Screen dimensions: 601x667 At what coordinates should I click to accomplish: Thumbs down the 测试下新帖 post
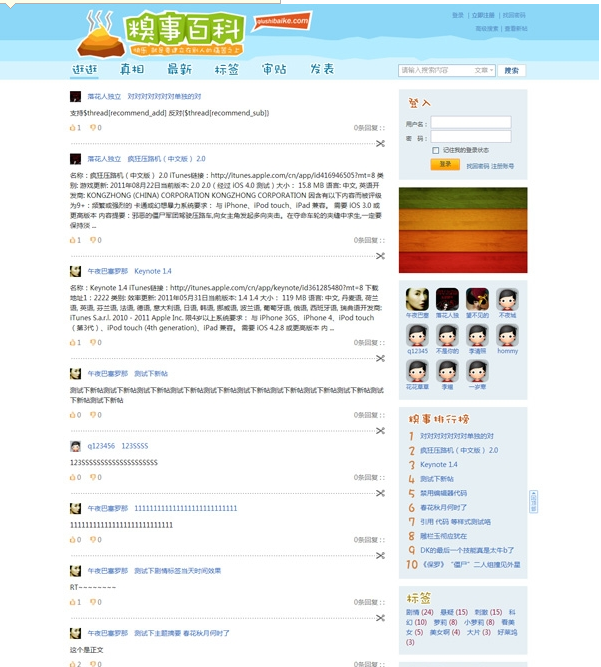pos(93,415)
